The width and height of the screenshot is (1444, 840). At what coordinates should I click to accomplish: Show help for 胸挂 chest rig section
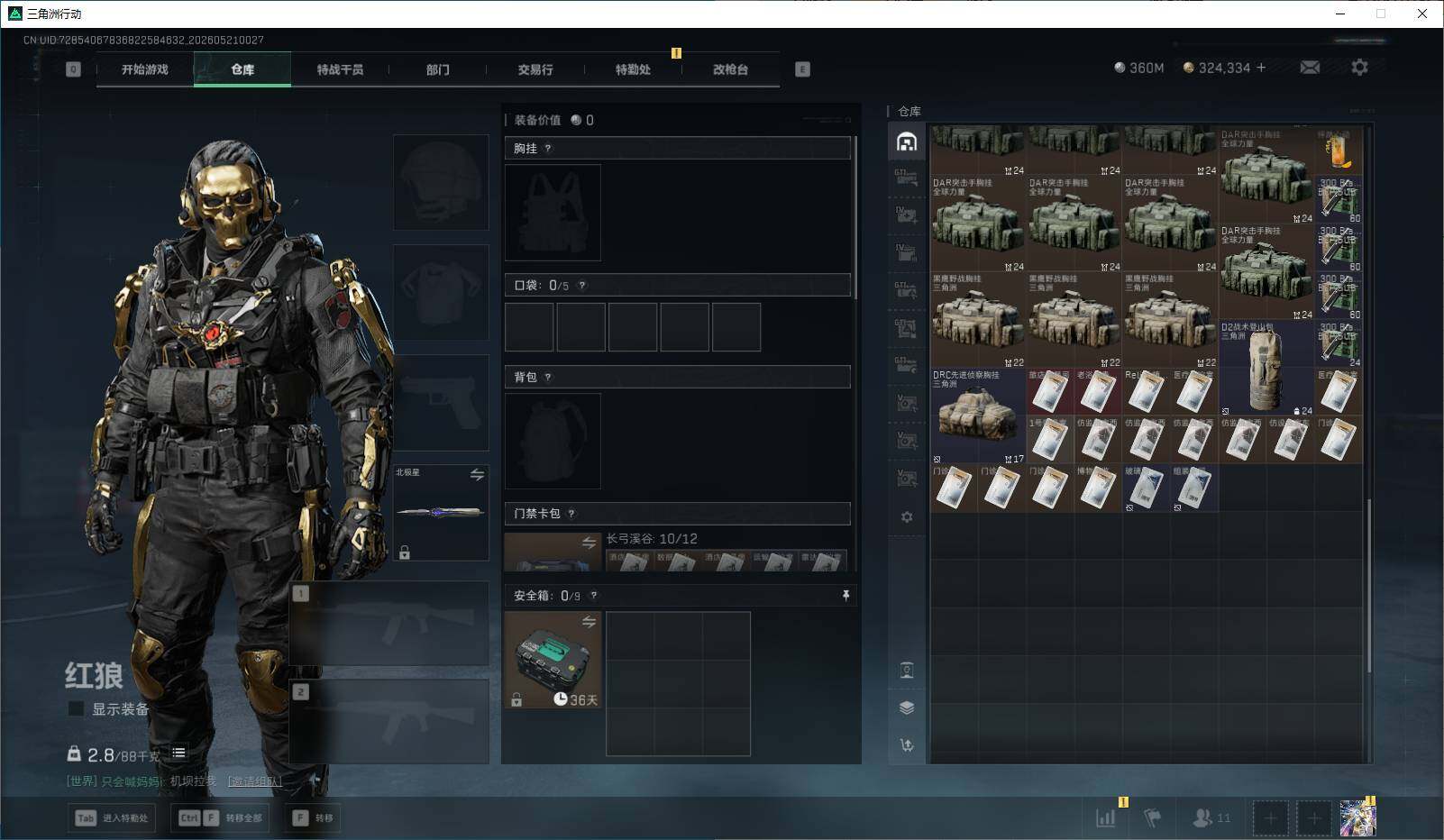(x=548, y=149)
